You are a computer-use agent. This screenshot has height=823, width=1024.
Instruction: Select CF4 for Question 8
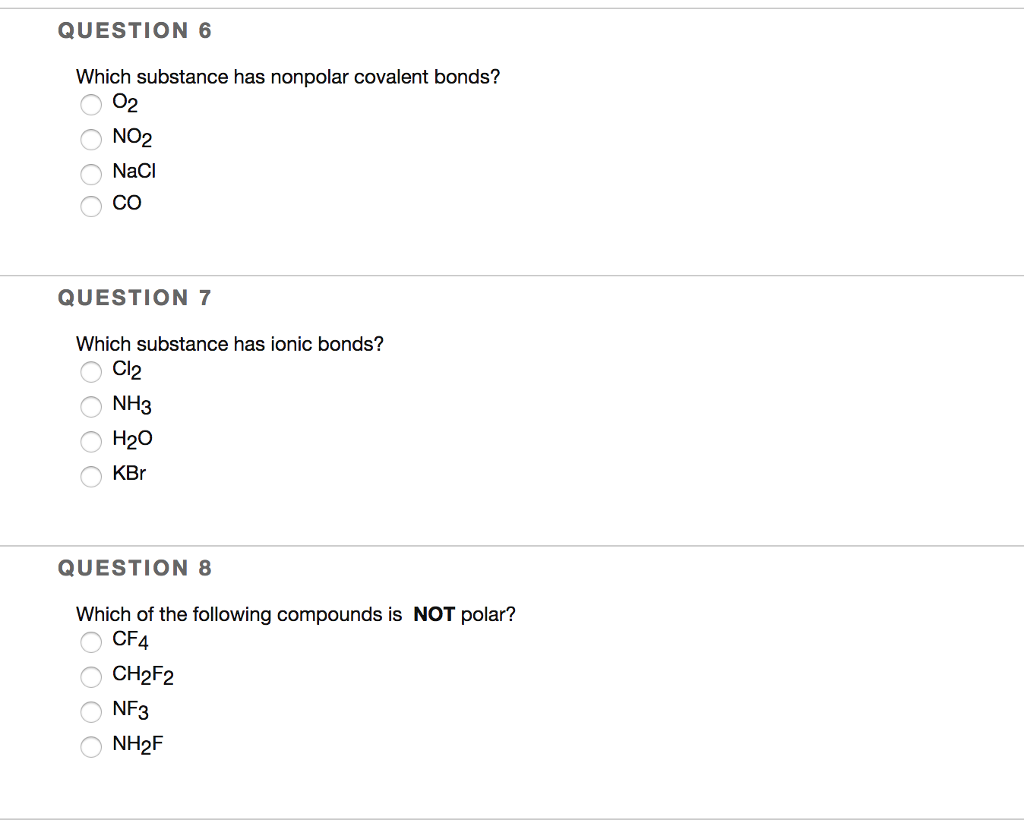coord(91,642)
